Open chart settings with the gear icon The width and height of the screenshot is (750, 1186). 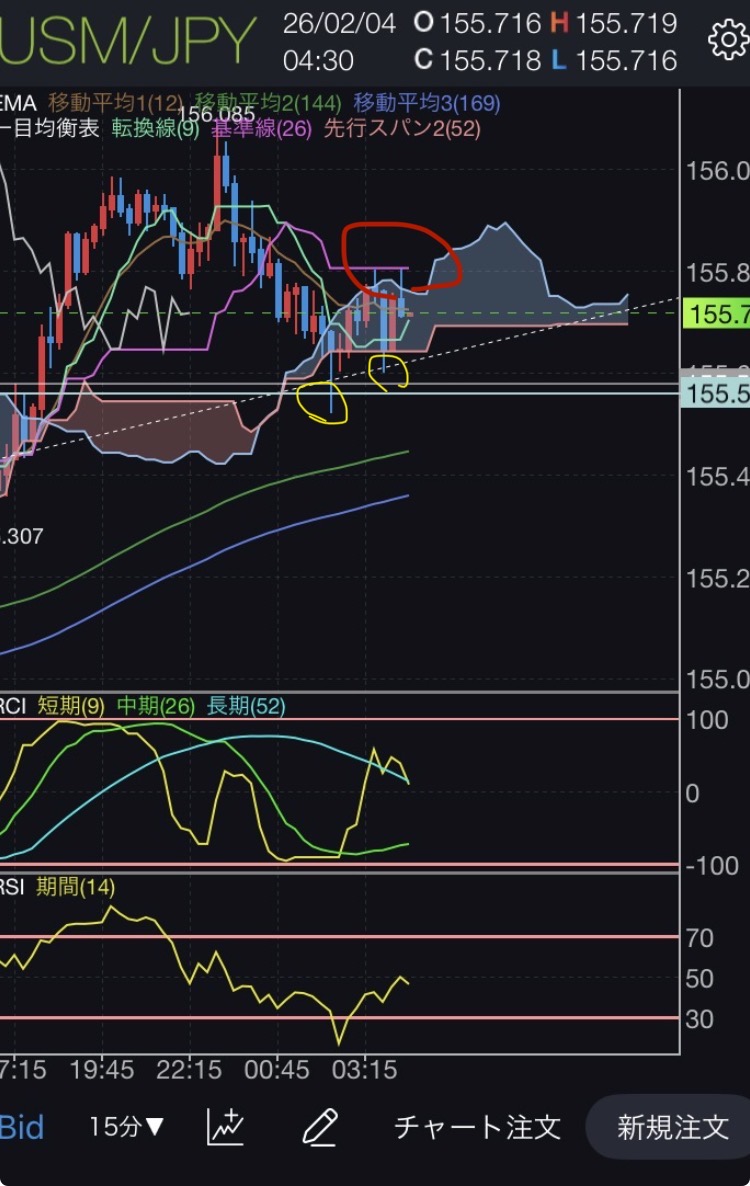pyautogui.click(x=726, y=41)
